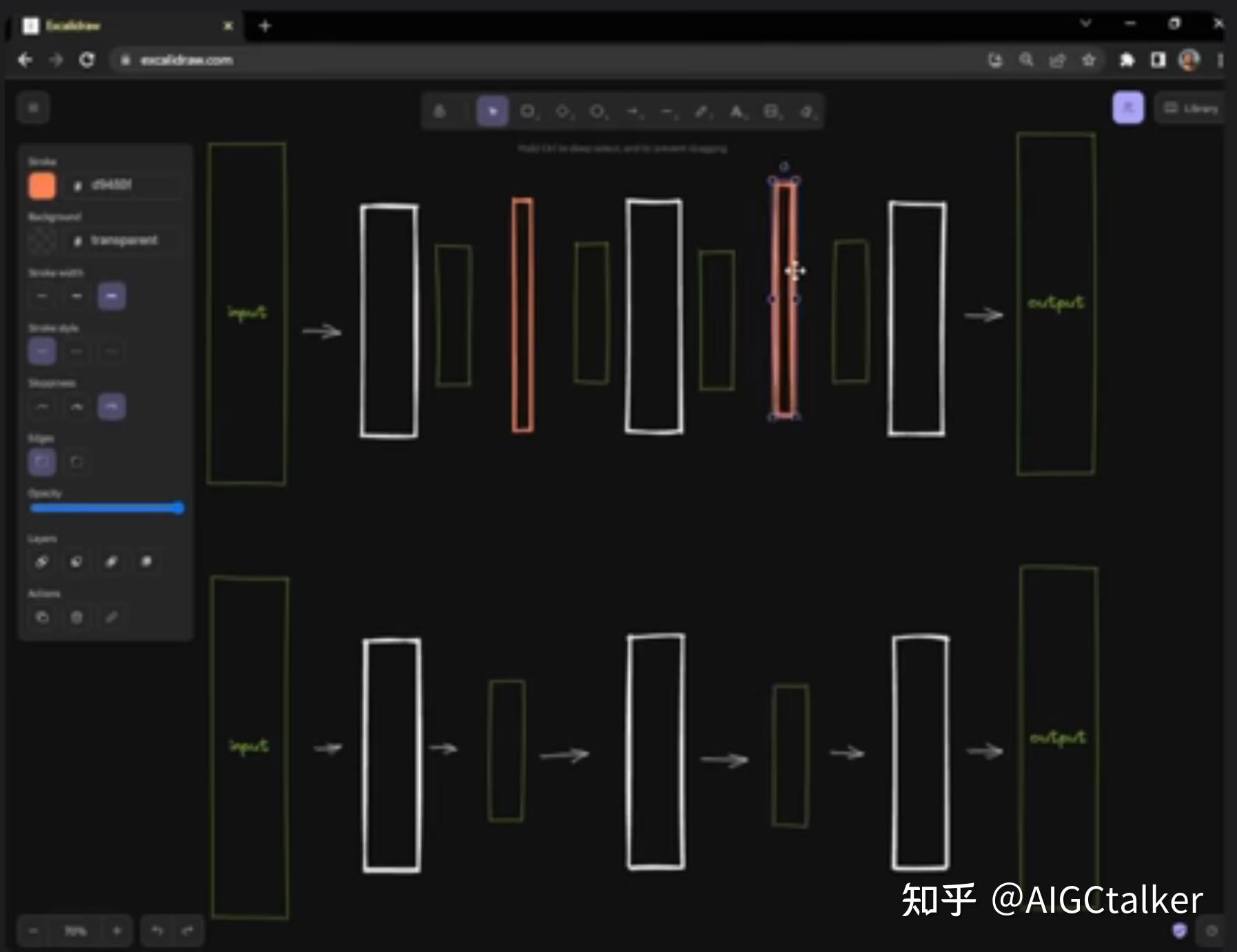Select the Text tool
Screen dimensions: 1237x952
click(736, 111)
